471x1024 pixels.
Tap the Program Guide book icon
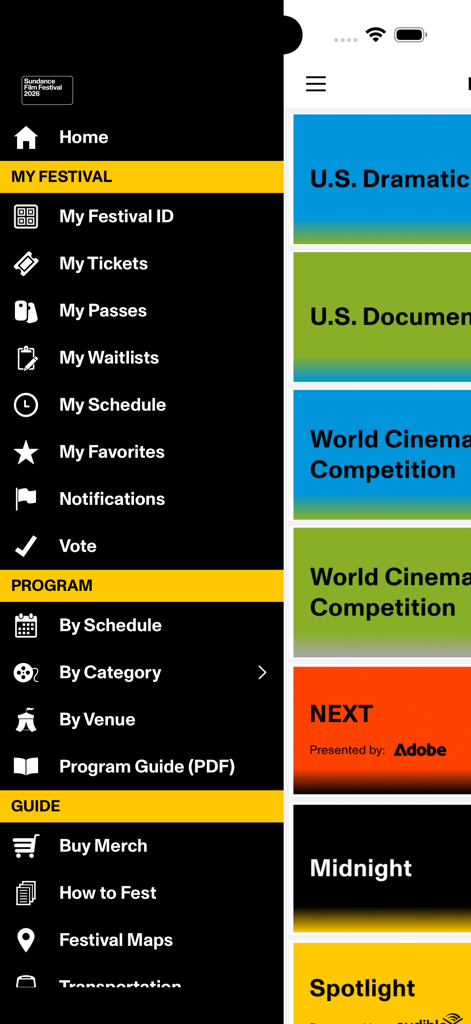[26, 767]
